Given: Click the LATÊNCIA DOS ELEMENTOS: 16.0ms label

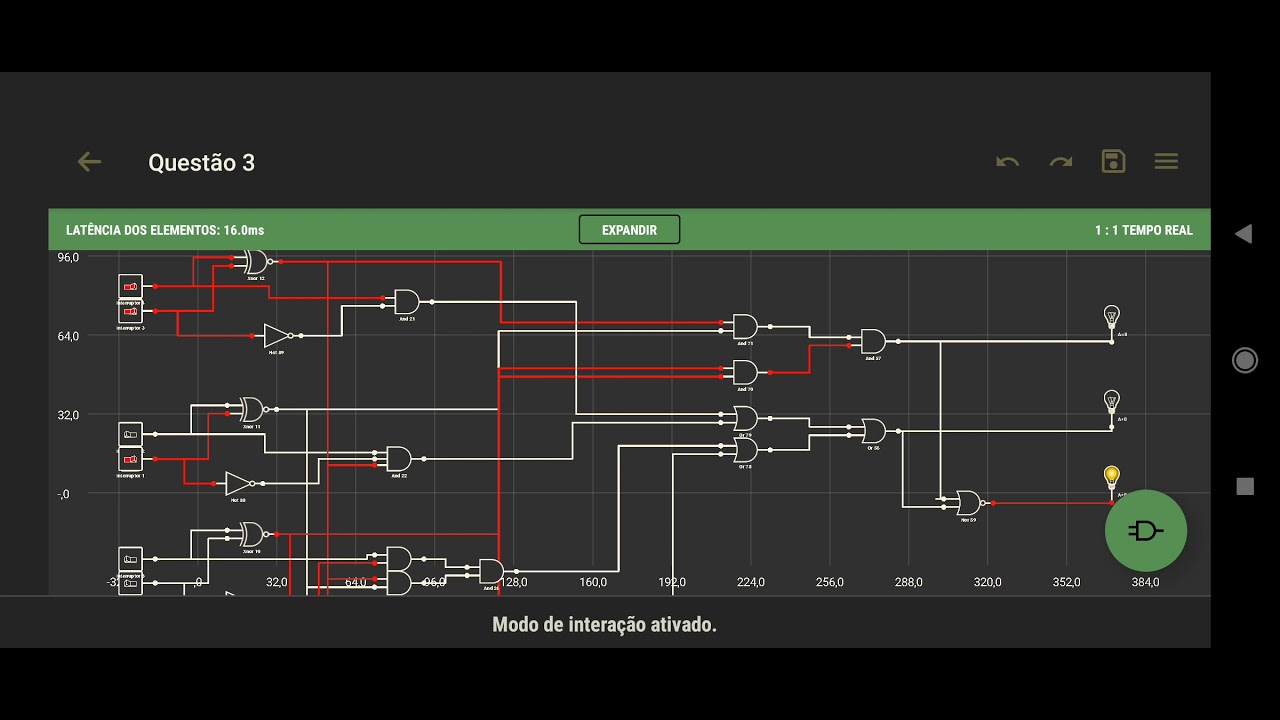Looking at the screenshot, I should pyautogui.click(x=165, y=230).
